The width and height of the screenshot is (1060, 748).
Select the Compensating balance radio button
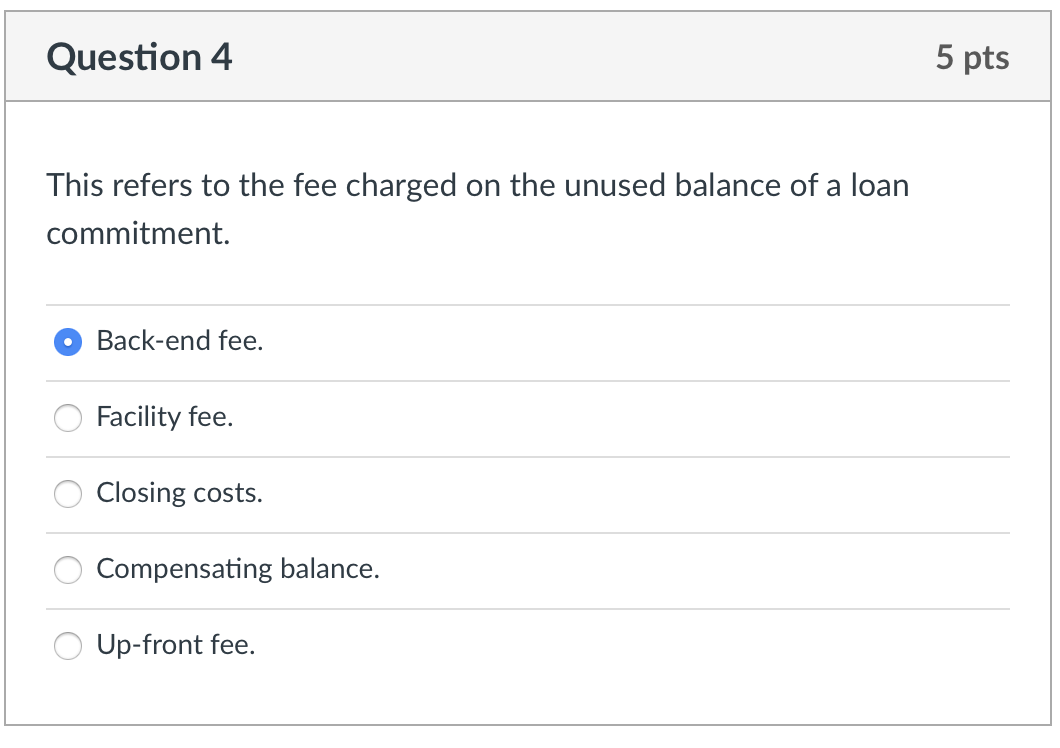tap(67, 570)
